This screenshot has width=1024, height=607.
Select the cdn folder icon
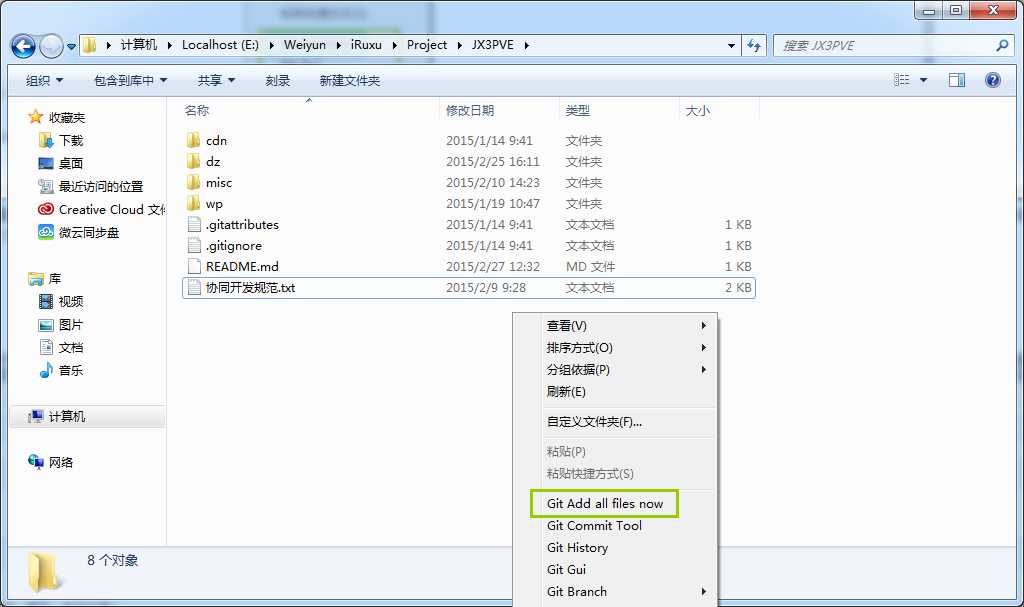pyautogui.click(x=193, y=140)
